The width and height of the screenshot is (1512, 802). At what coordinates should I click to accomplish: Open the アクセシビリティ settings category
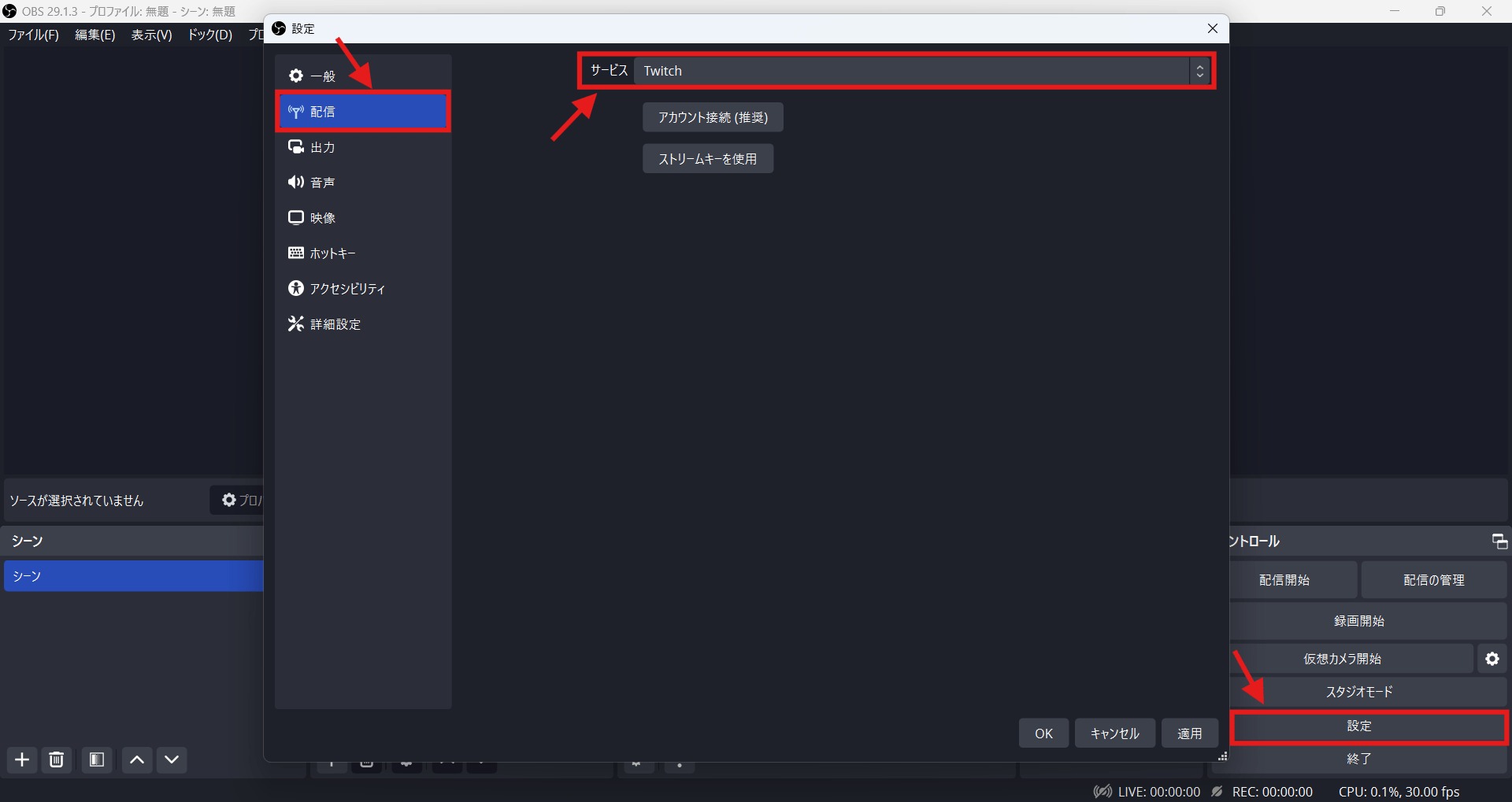coord(362,289)
